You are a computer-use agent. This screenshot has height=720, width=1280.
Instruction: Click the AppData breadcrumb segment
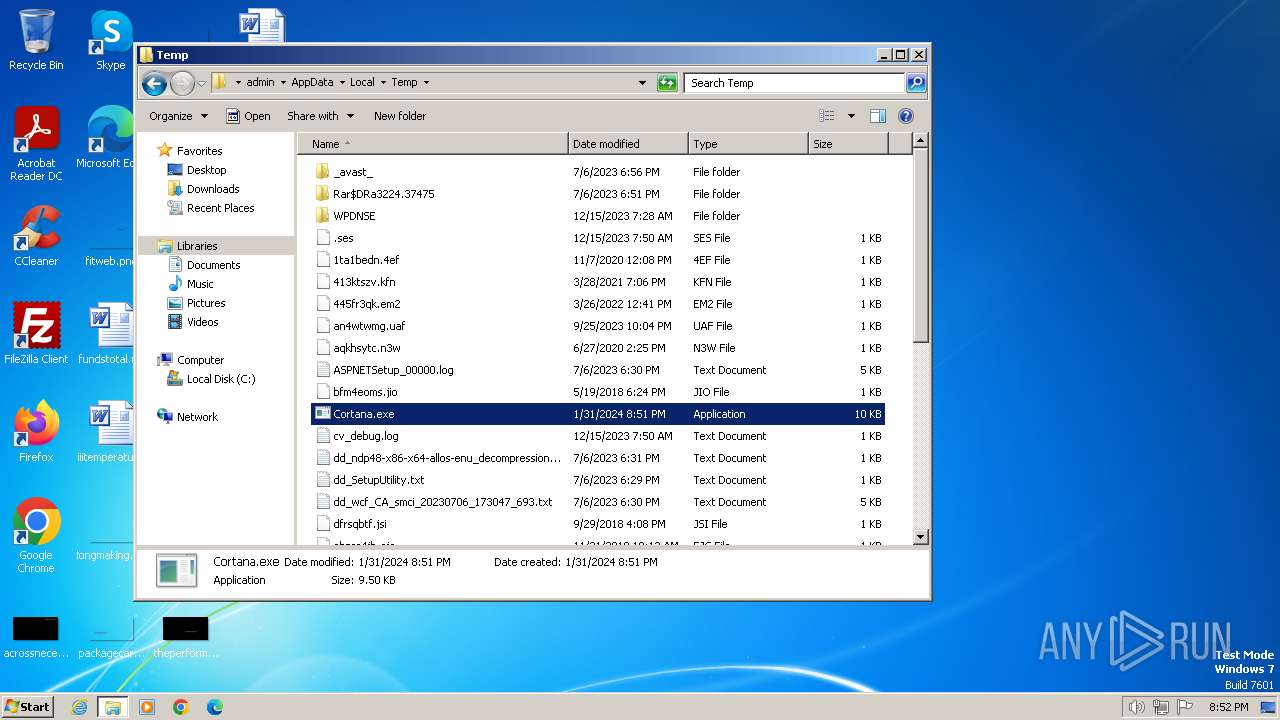[x=312, y=83]
